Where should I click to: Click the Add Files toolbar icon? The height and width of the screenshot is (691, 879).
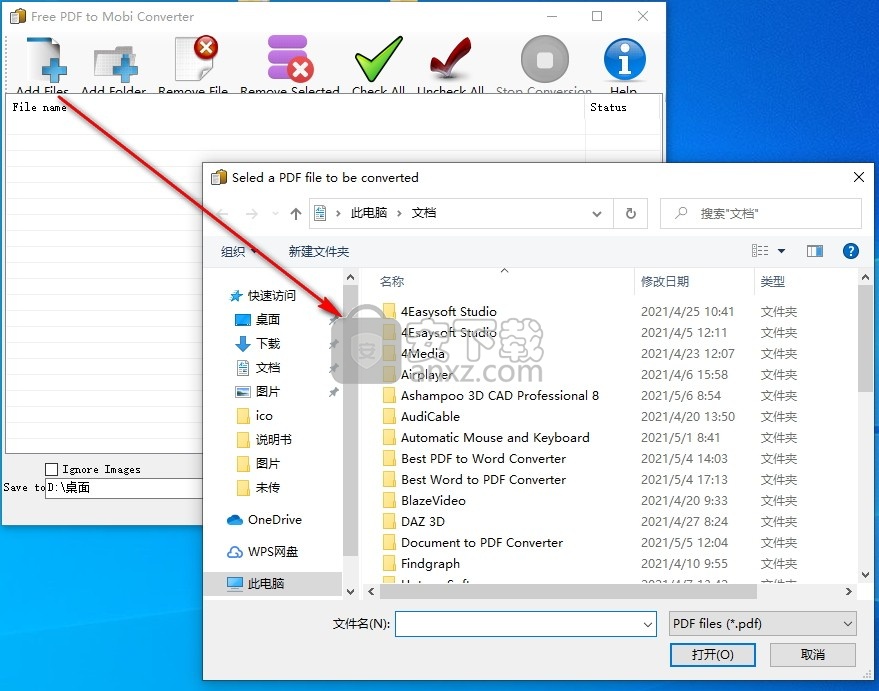pos(46,61)
